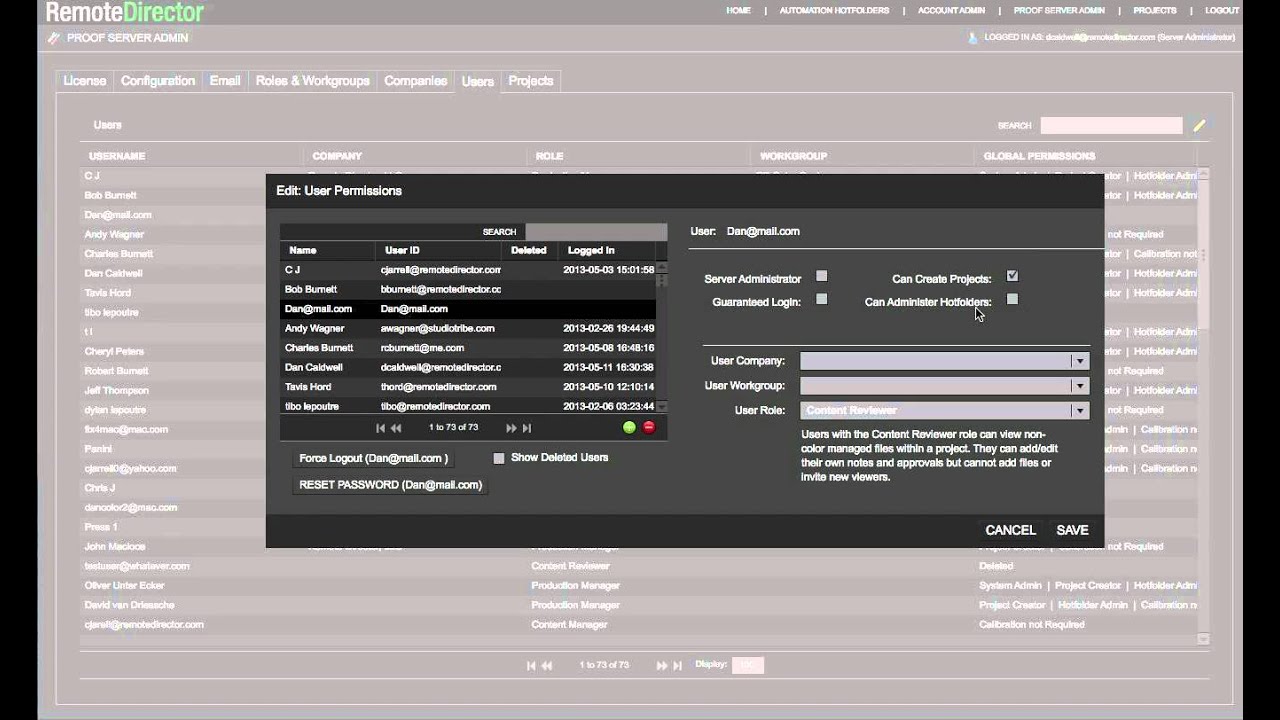This screenshot has width=1280, height=720.
Task: Click the Proof Server Admin wrench icon
Action: pos(54,38)
